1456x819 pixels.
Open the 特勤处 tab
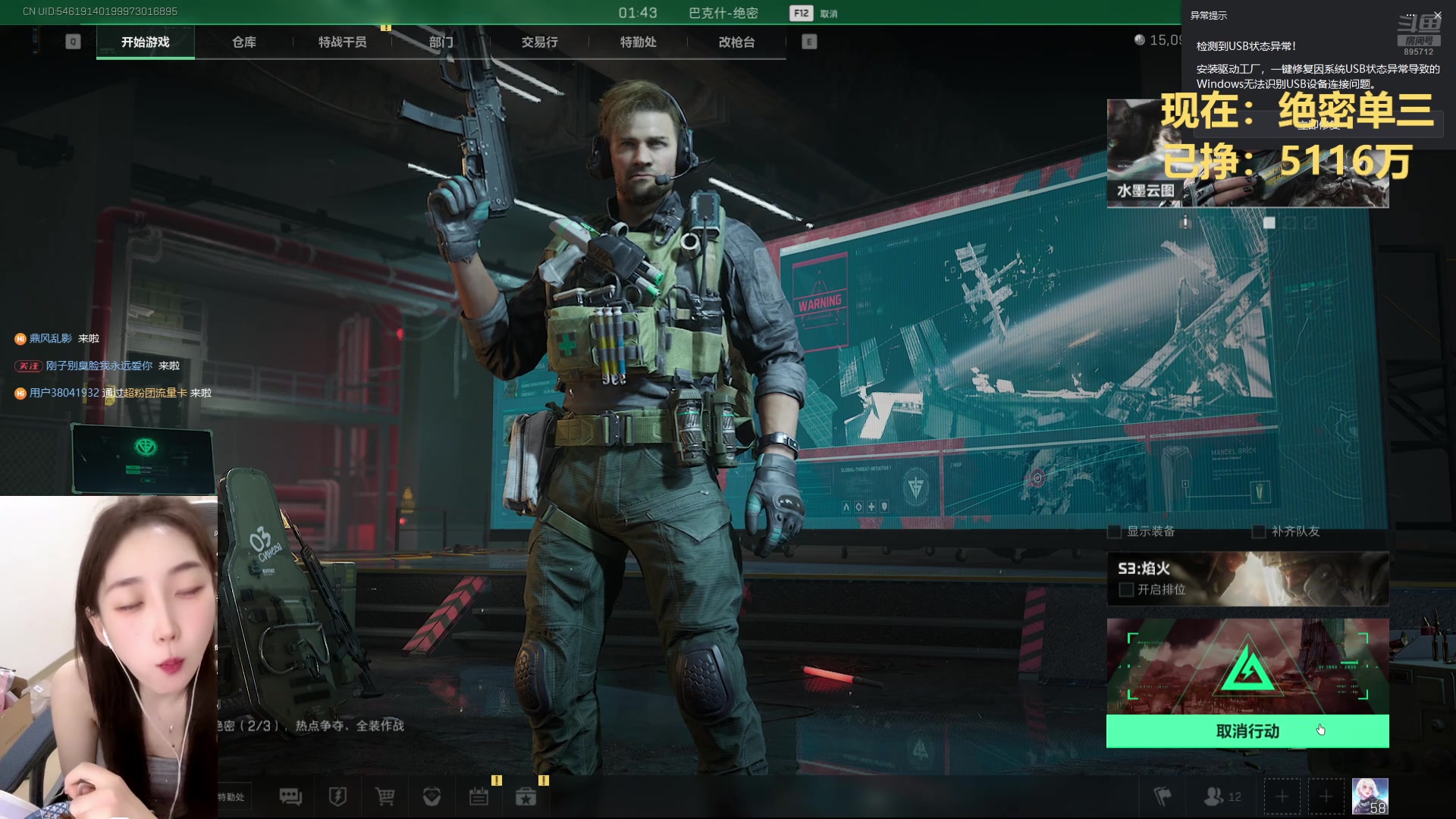click(638, 42)
